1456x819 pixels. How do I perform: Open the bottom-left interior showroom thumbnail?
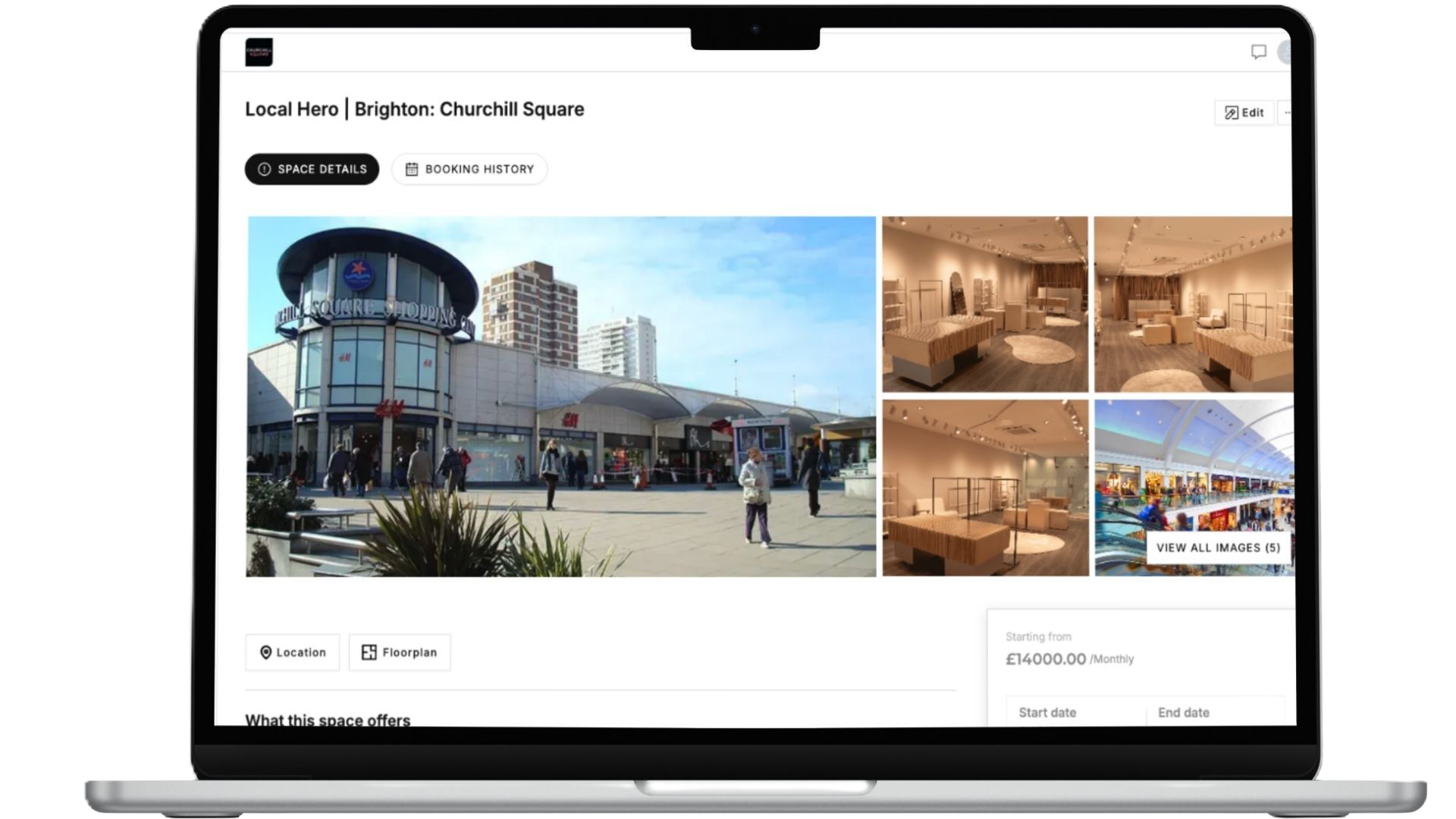click(x=984, y=488)
